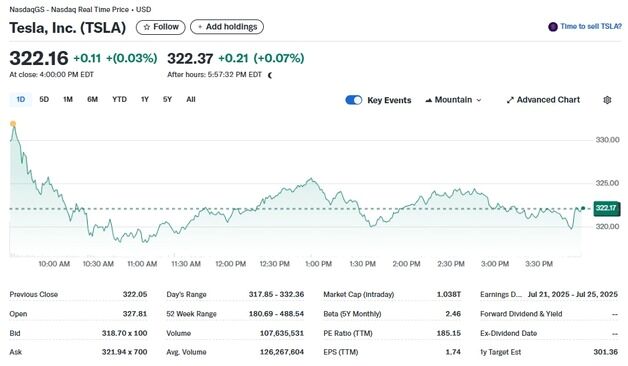Image resolution: width=628 pixels, height=366 pixels.
Task: Click the Ask value 321.94 x 700
Action: [125, 352]
